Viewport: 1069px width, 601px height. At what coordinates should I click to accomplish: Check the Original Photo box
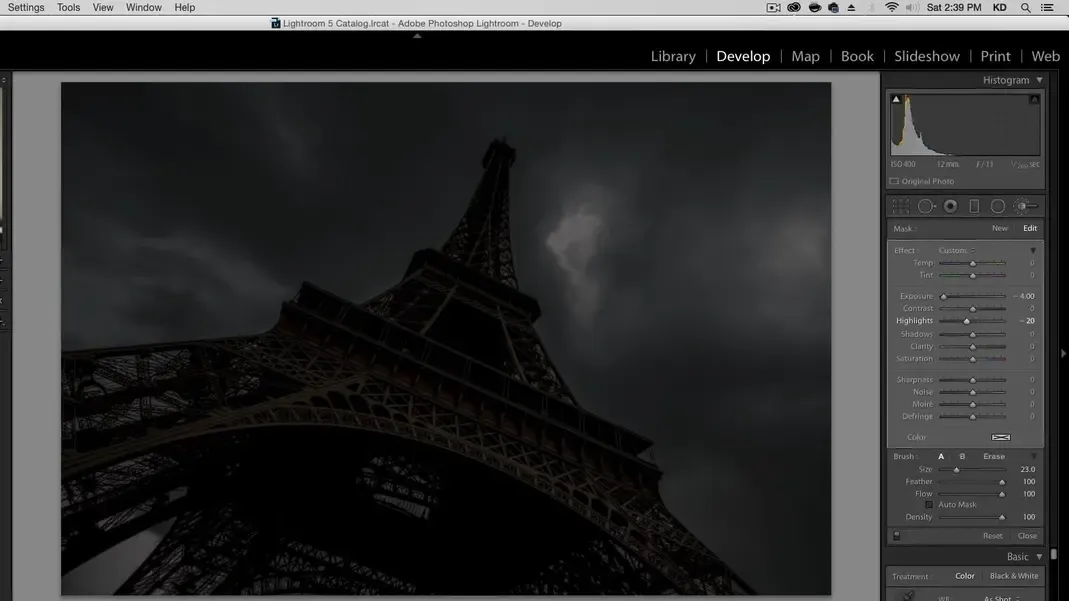coord(894,182)
